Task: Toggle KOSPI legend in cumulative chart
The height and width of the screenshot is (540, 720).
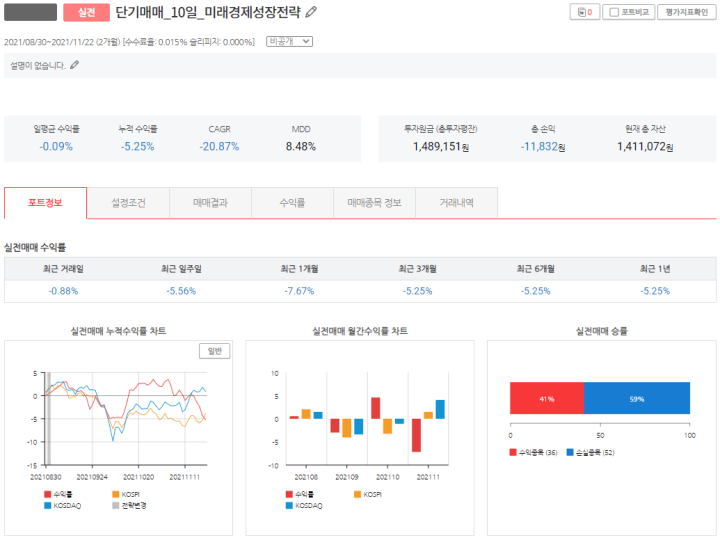Action: tap(126, 494)
